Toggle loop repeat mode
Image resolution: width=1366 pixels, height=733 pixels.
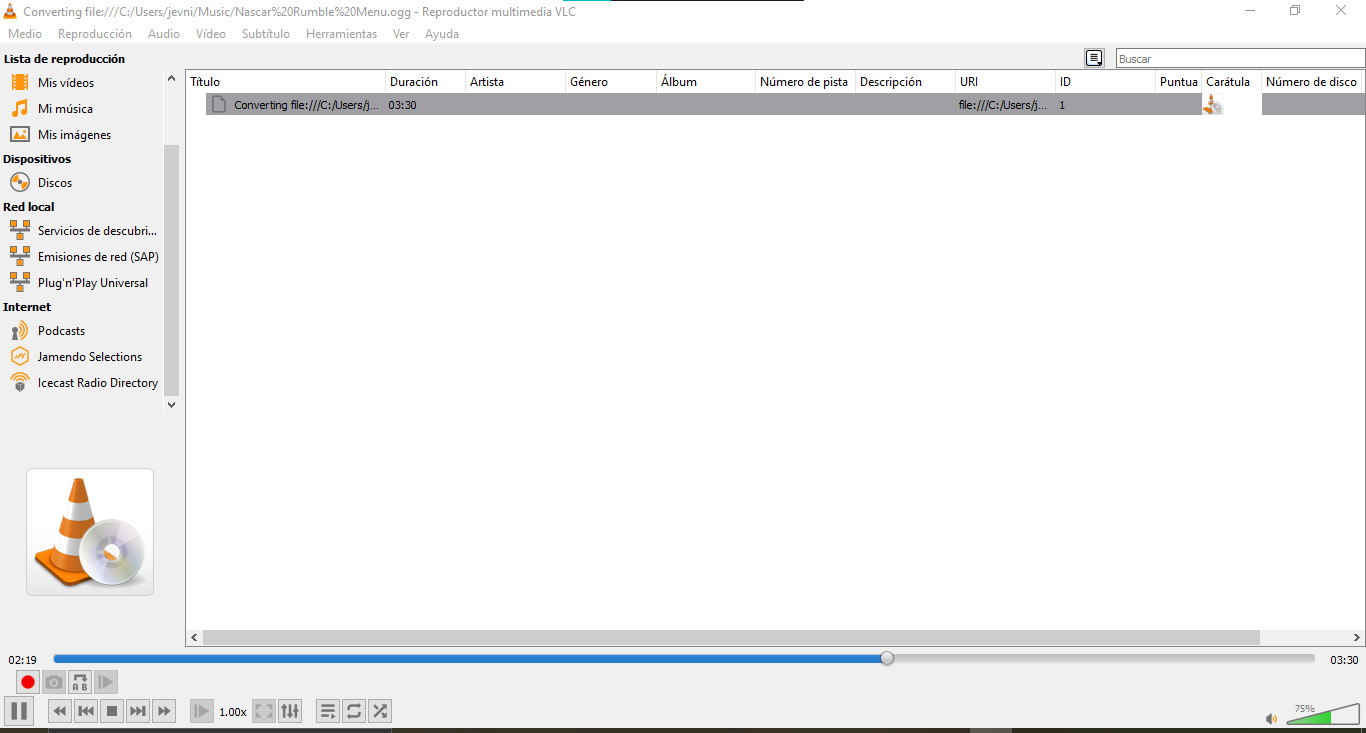354,711
